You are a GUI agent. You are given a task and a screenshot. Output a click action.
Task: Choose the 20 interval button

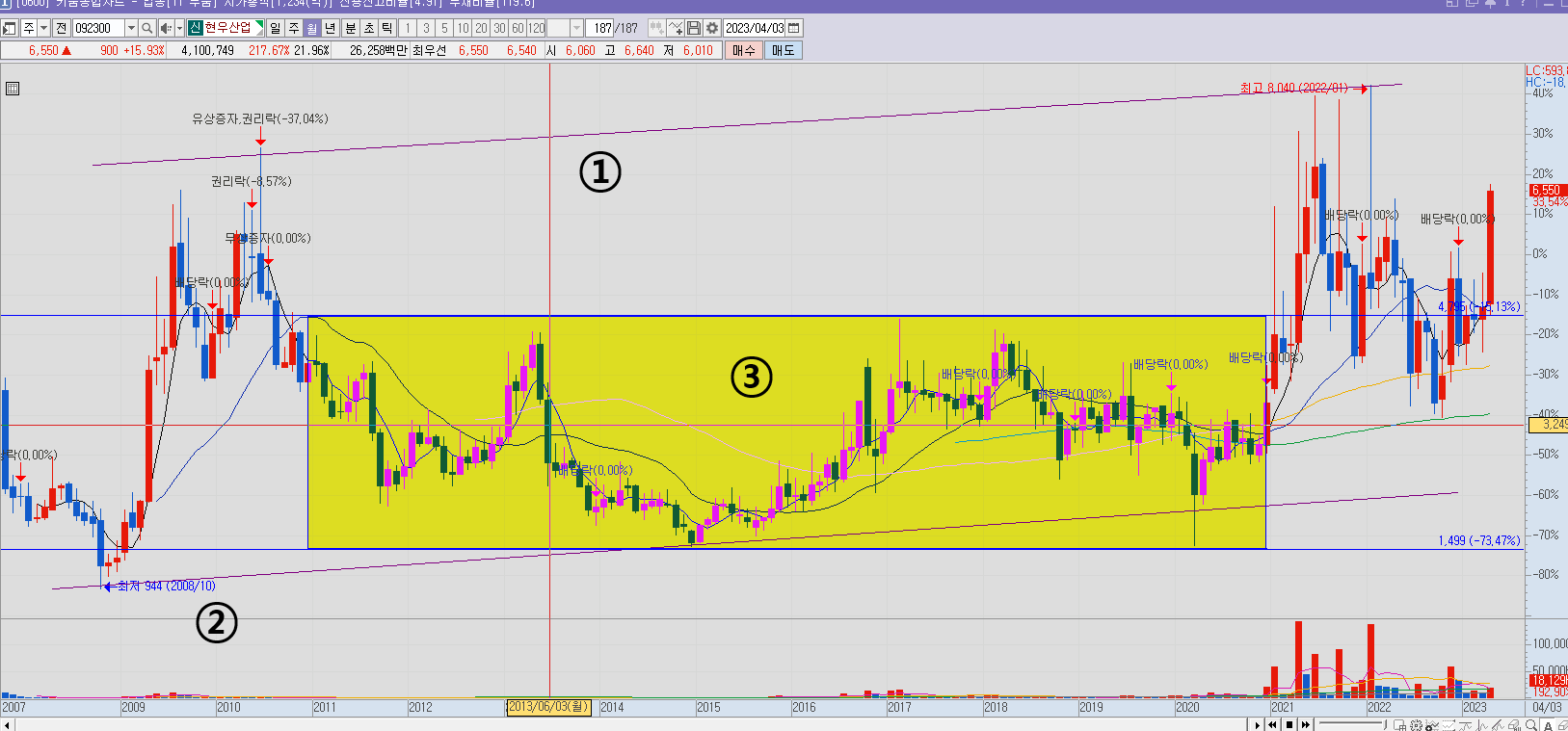point(481,28)
